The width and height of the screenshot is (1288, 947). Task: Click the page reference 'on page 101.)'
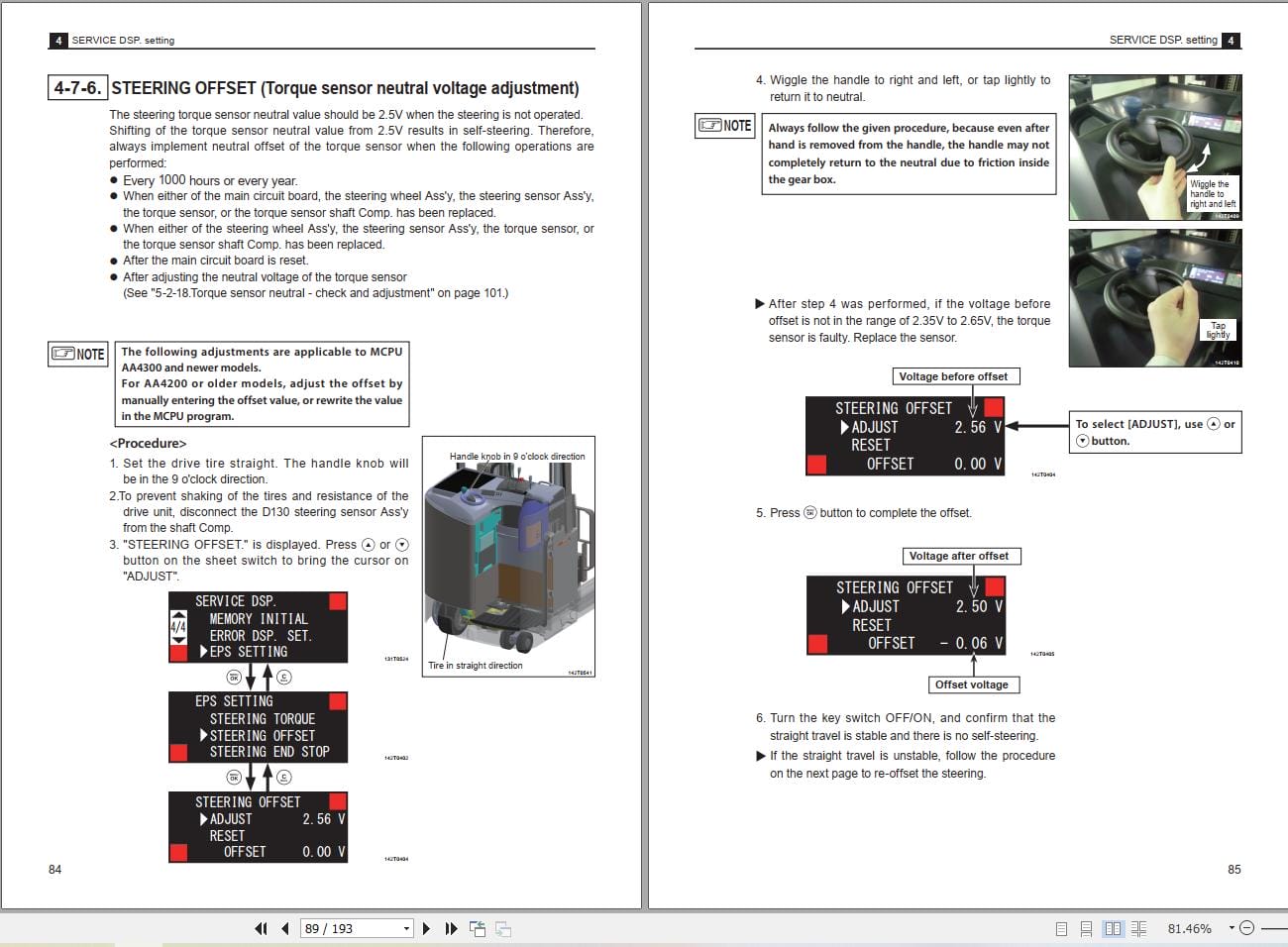point(472,293)
